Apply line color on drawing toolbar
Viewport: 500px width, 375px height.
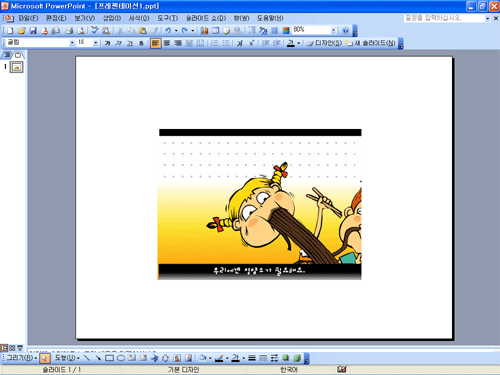pyautogui.click(x=219, y=358)
